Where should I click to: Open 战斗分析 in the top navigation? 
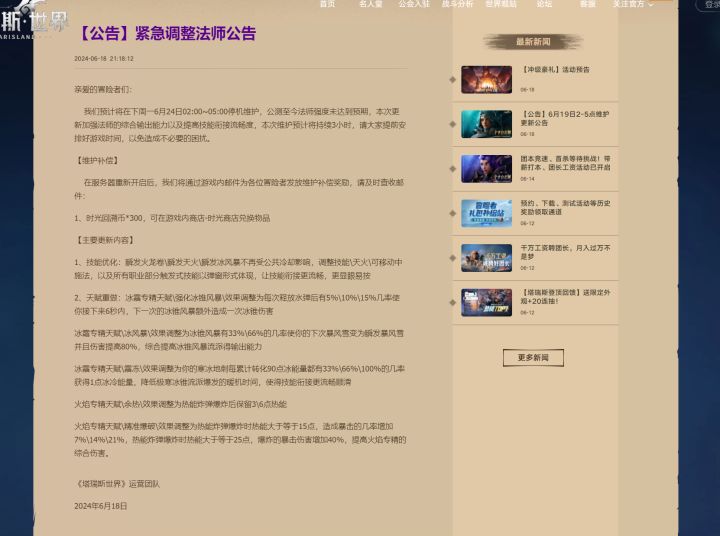coord(457,4)
